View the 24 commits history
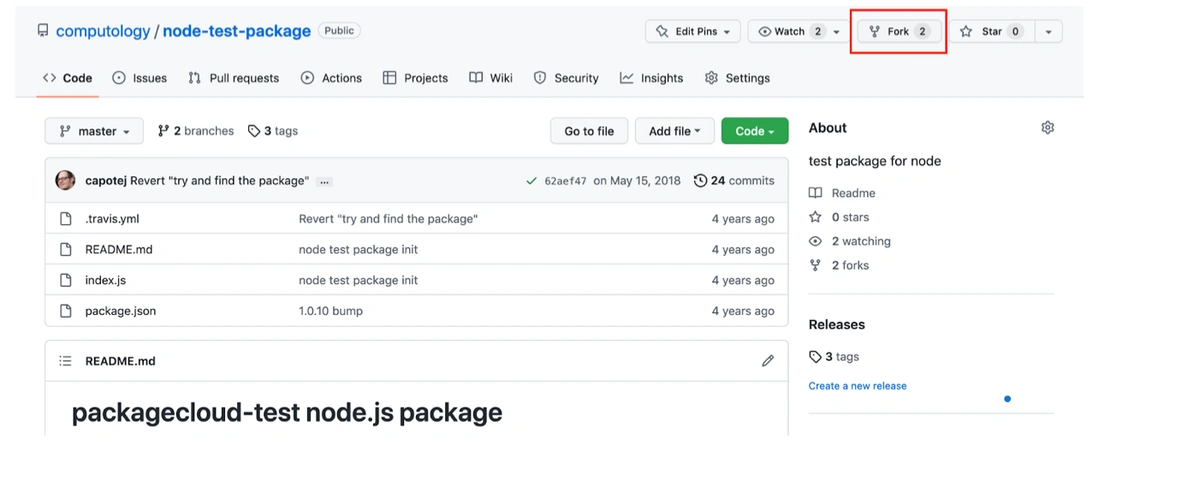The height and width of the screenshot is (481, 1200). (x=734, y=181)
